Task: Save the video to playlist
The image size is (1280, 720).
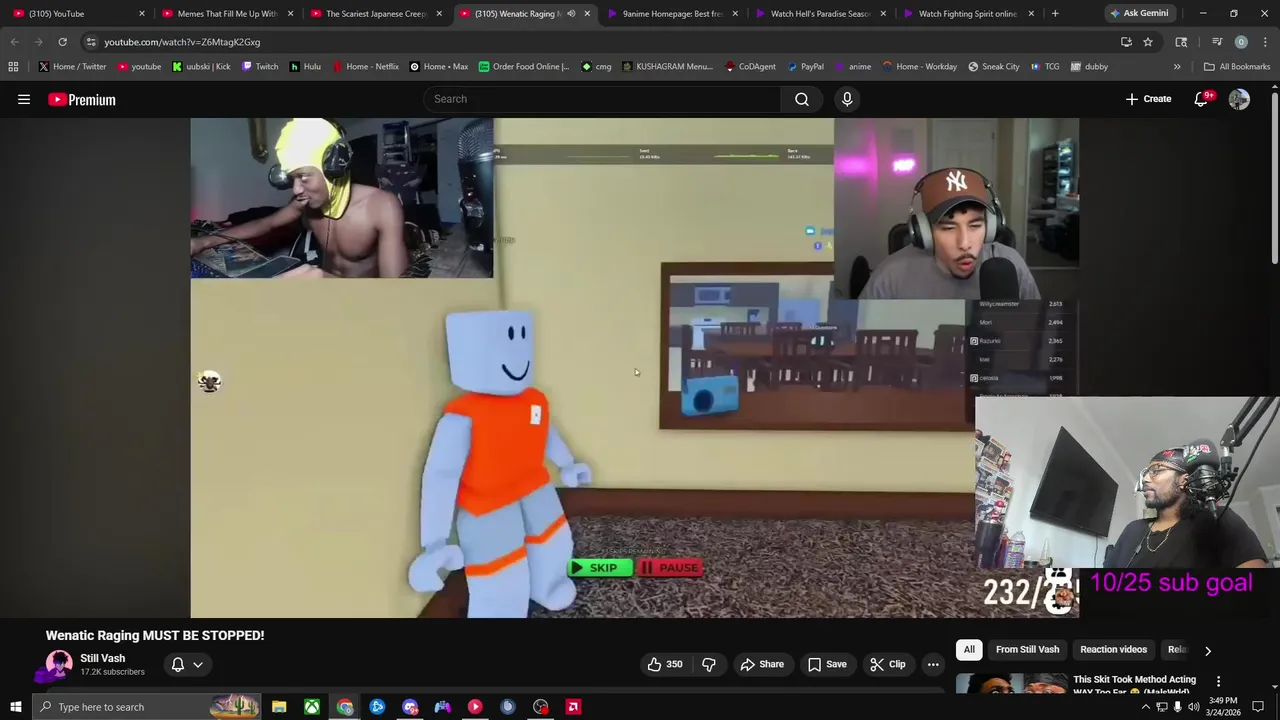Action: 827,664
